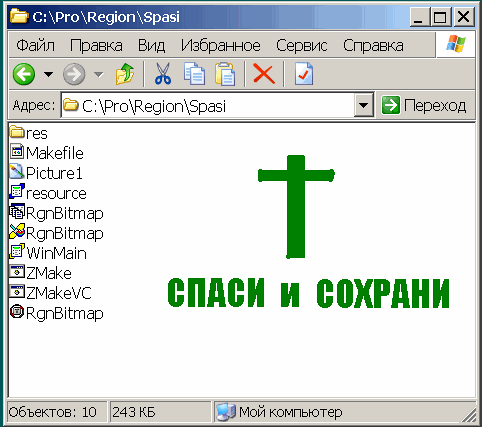Click the file name Makefile
Screen dimensions: 482x427
click(55, 153)
